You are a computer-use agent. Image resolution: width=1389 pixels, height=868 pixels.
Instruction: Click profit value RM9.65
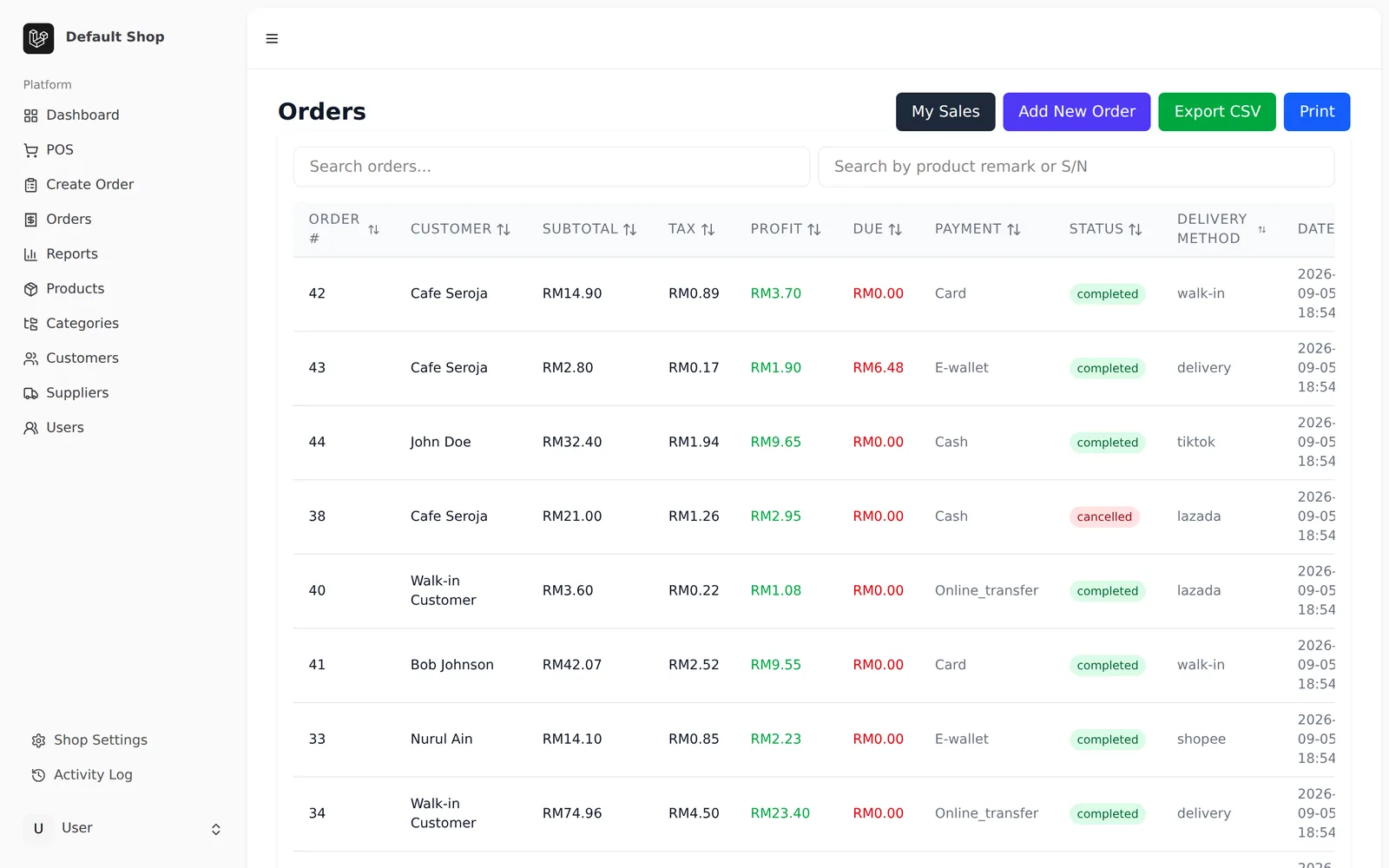tap(775, 443)
